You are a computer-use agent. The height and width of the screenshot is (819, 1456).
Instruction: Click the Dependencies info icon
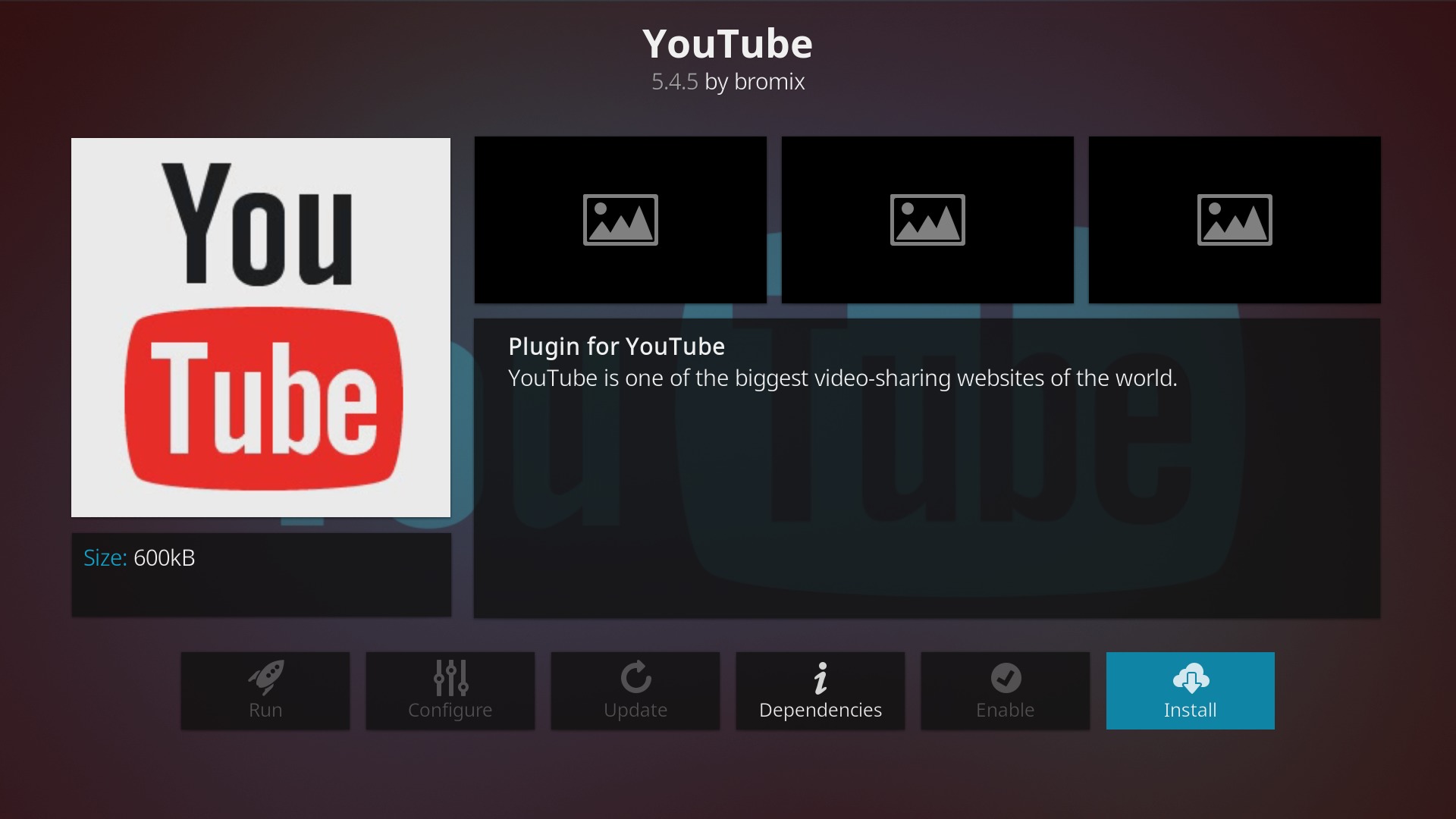821,678
